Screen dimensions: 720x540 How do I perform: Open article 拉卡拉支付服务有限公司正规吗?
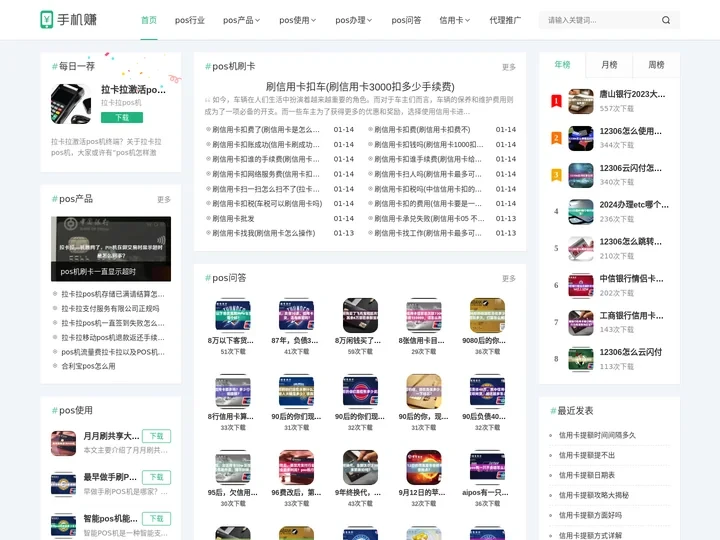pyautogui.click(x=110, y=309)
